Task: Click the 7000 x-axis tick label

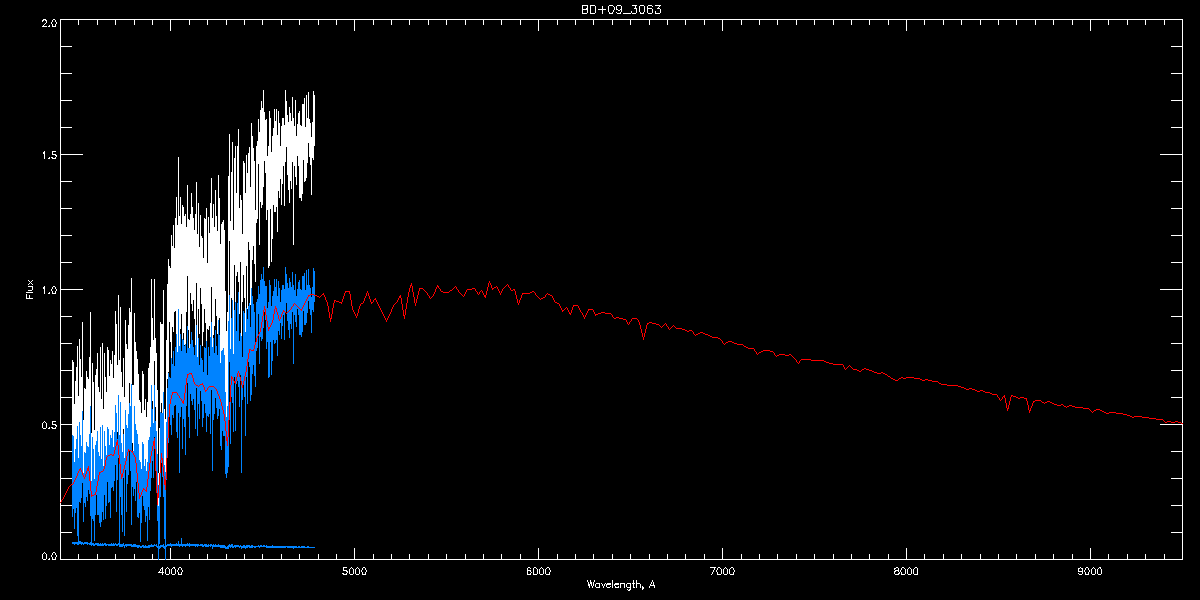Action: 722,572
